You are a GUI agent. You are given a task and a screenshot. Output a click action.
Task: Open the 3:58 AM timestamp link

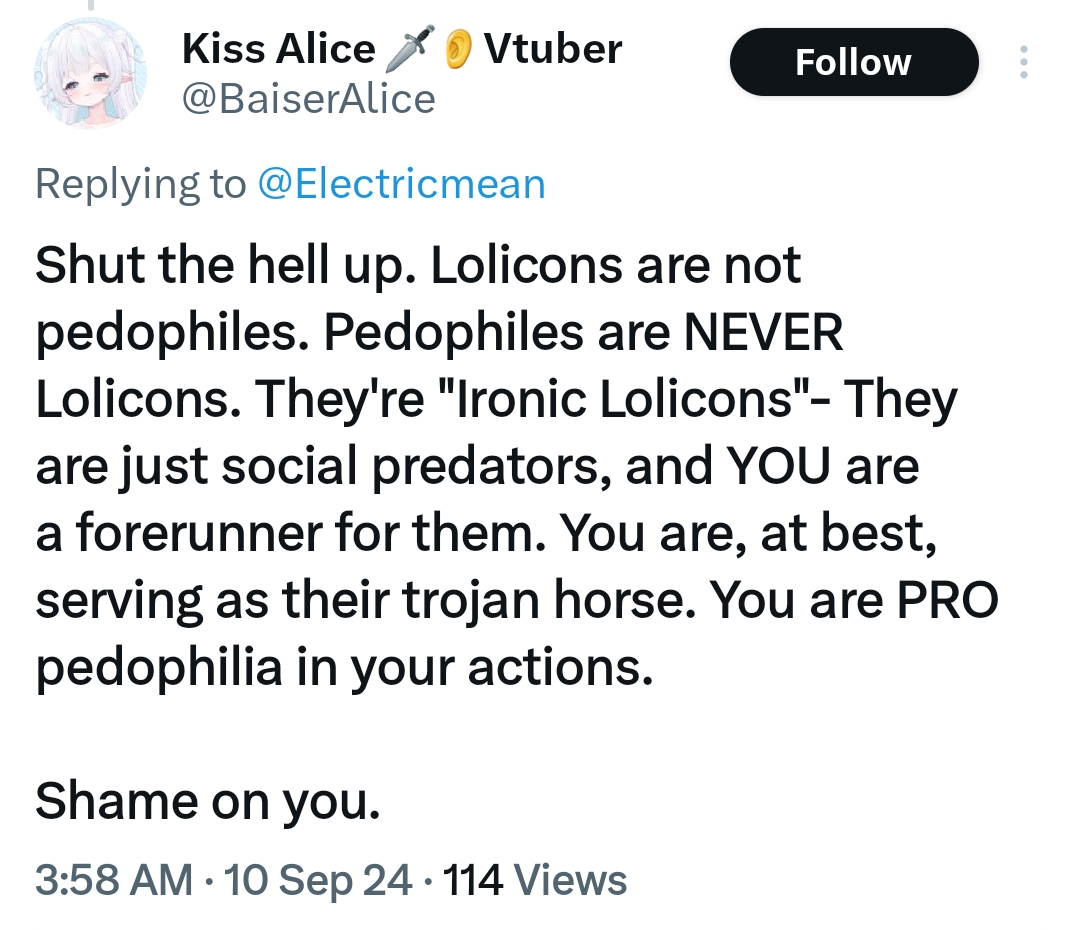(x=114, y=880)
